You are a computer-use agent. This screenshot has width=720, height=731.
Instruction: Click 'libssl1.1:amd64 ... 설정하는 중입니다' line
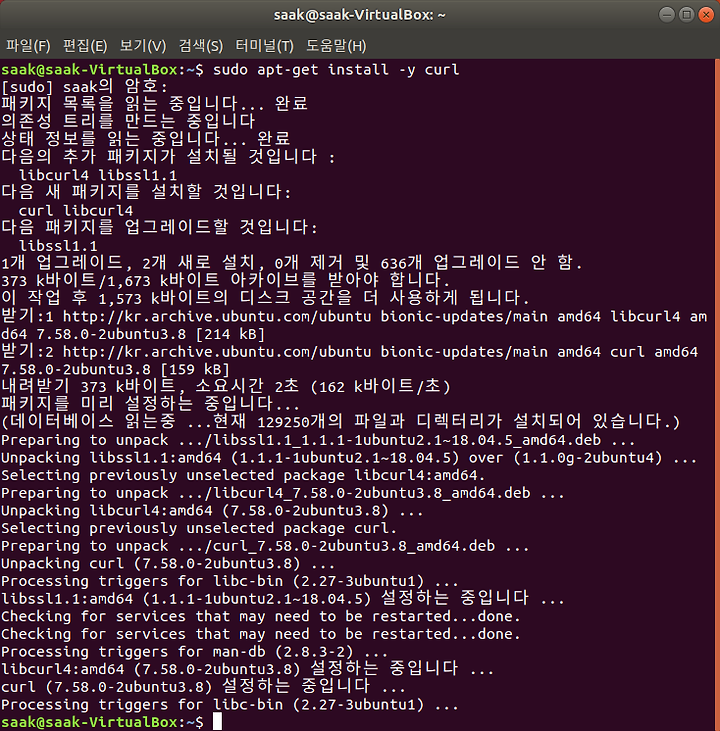283,599
